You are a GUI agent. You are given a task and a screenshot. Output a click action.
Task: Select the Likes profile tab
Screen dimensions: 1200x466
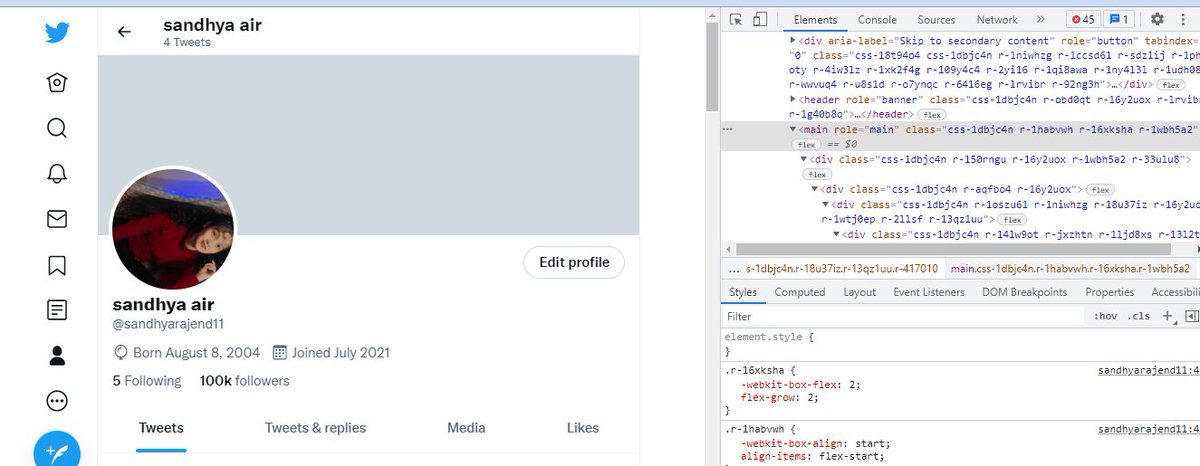pos(582,428)
